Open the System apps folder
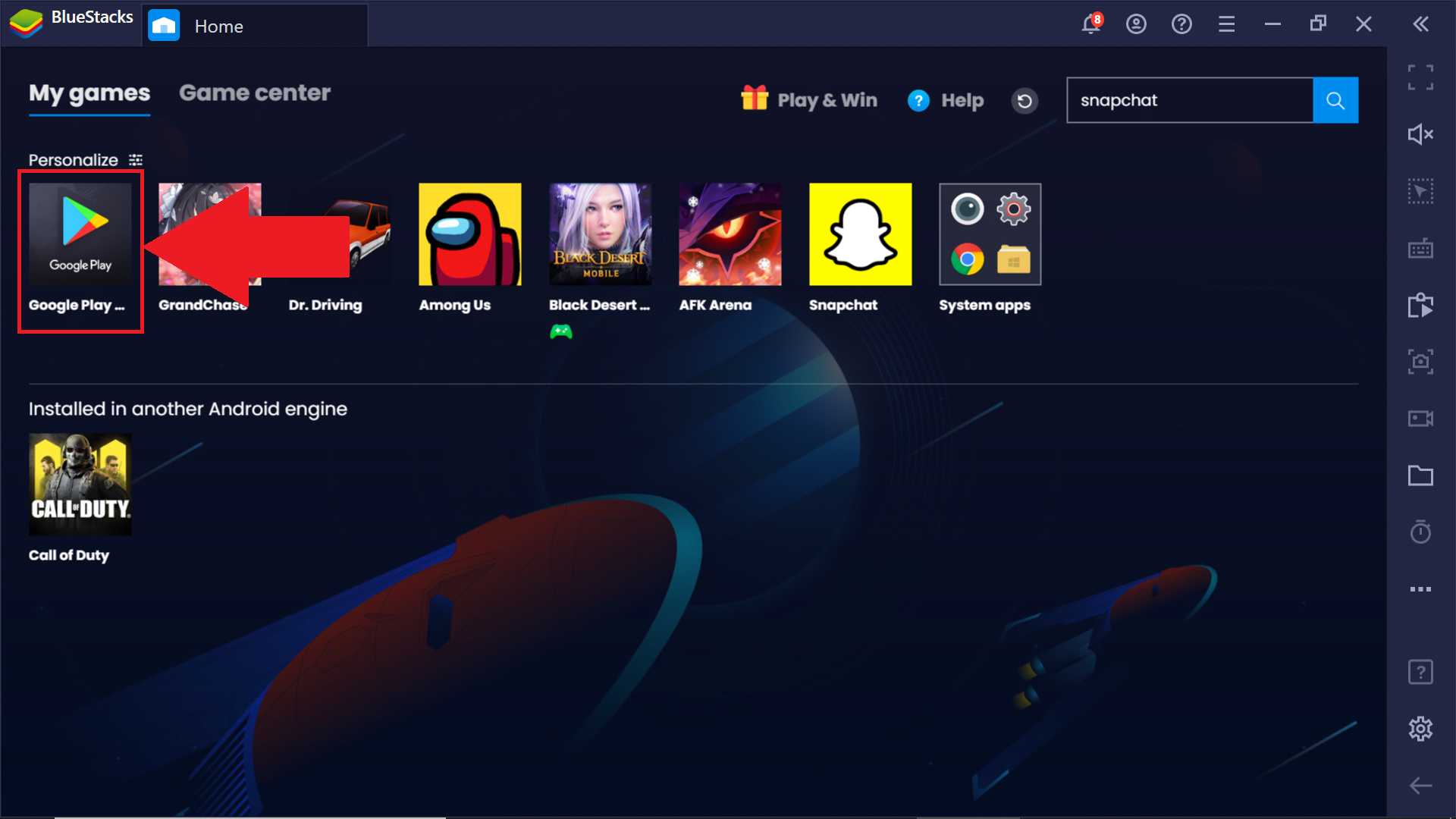The width and height of the screenshot is (1456, 819). (990, 234)
